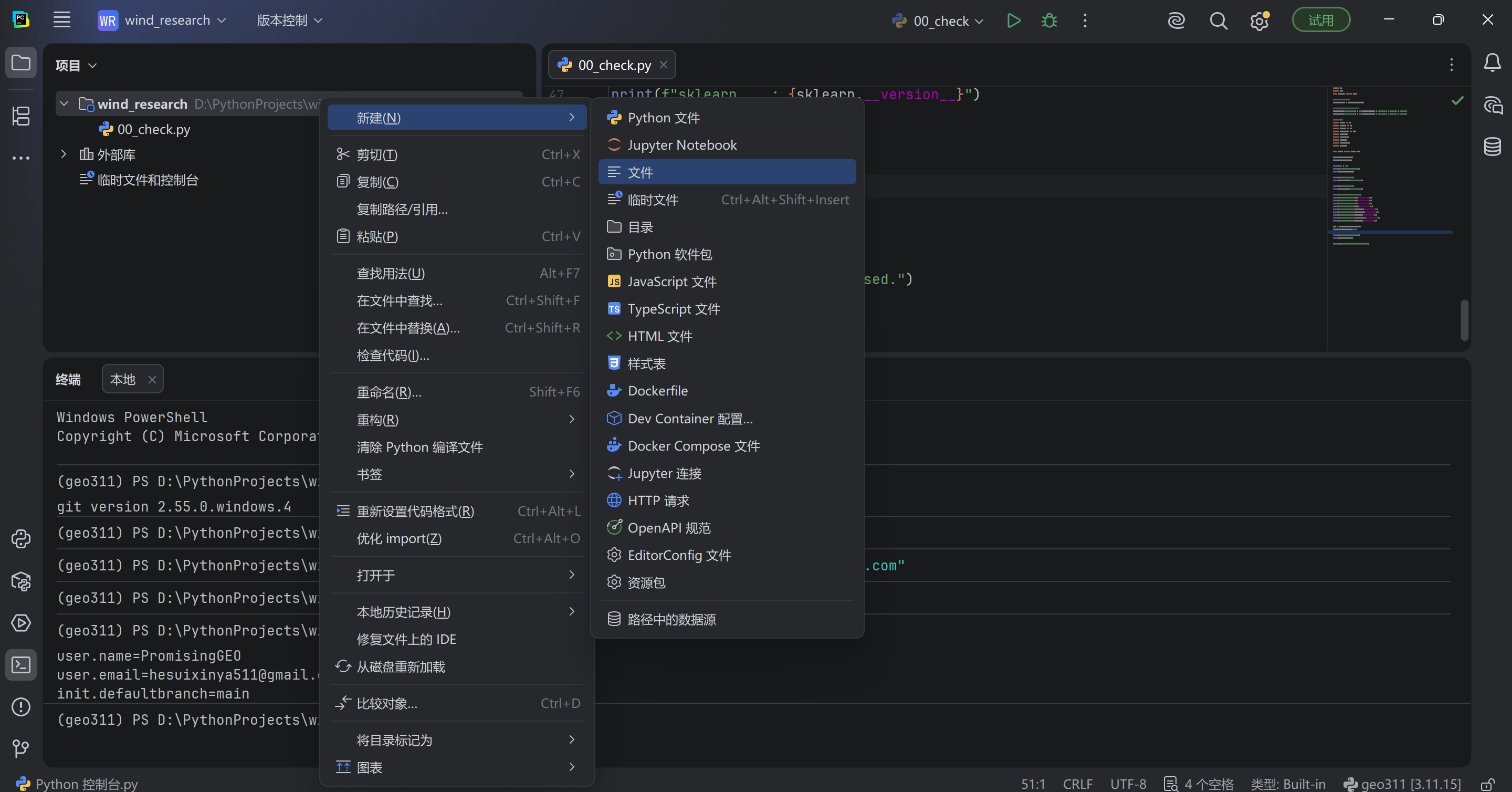Debug the 00_check configuration
Viewport: 1512px width, 792px height.
click(x=1049, y=20)
